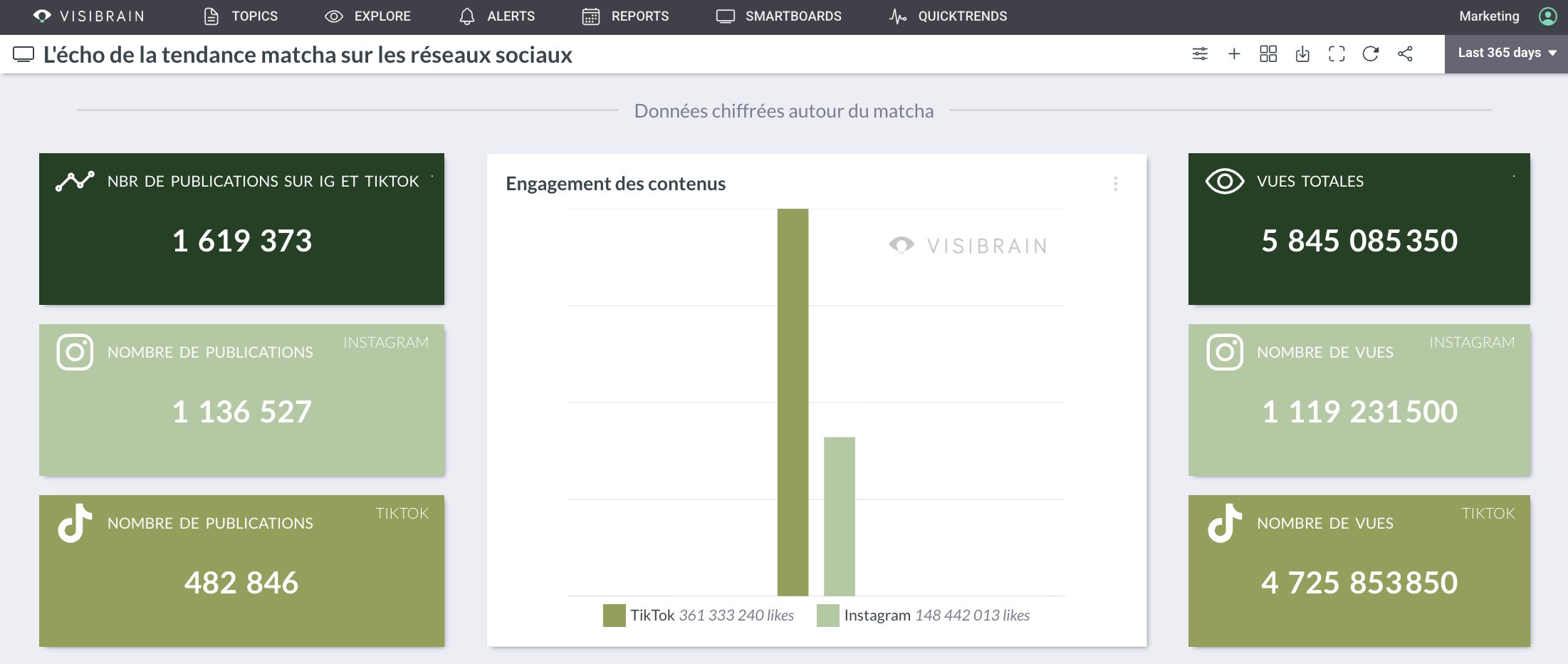
Task: Click TikTok icon on Nombre de Vues card
Action: pos(1225,523)
